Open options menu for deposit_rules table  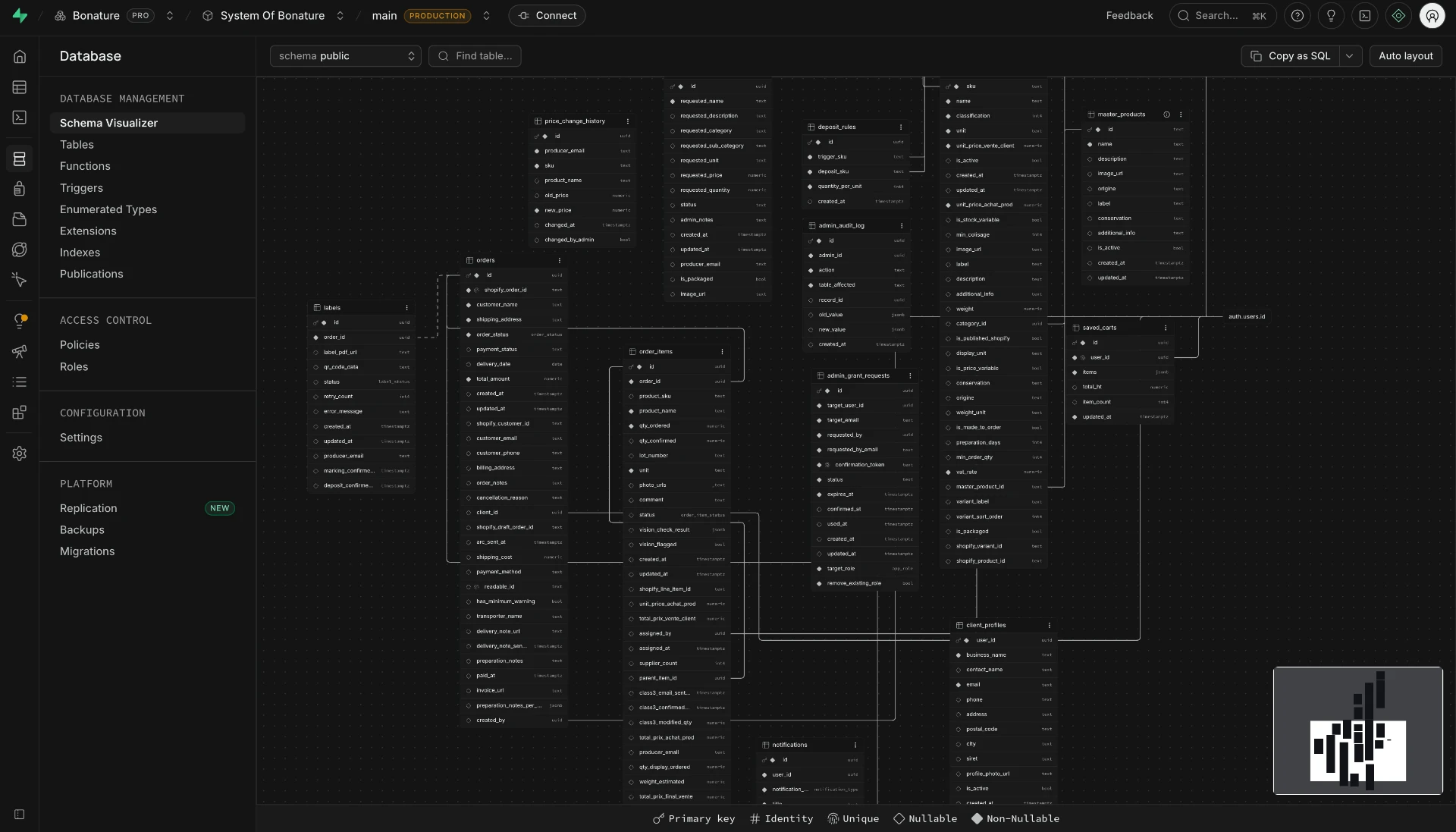pyautogui.click(x=901, y=127)
